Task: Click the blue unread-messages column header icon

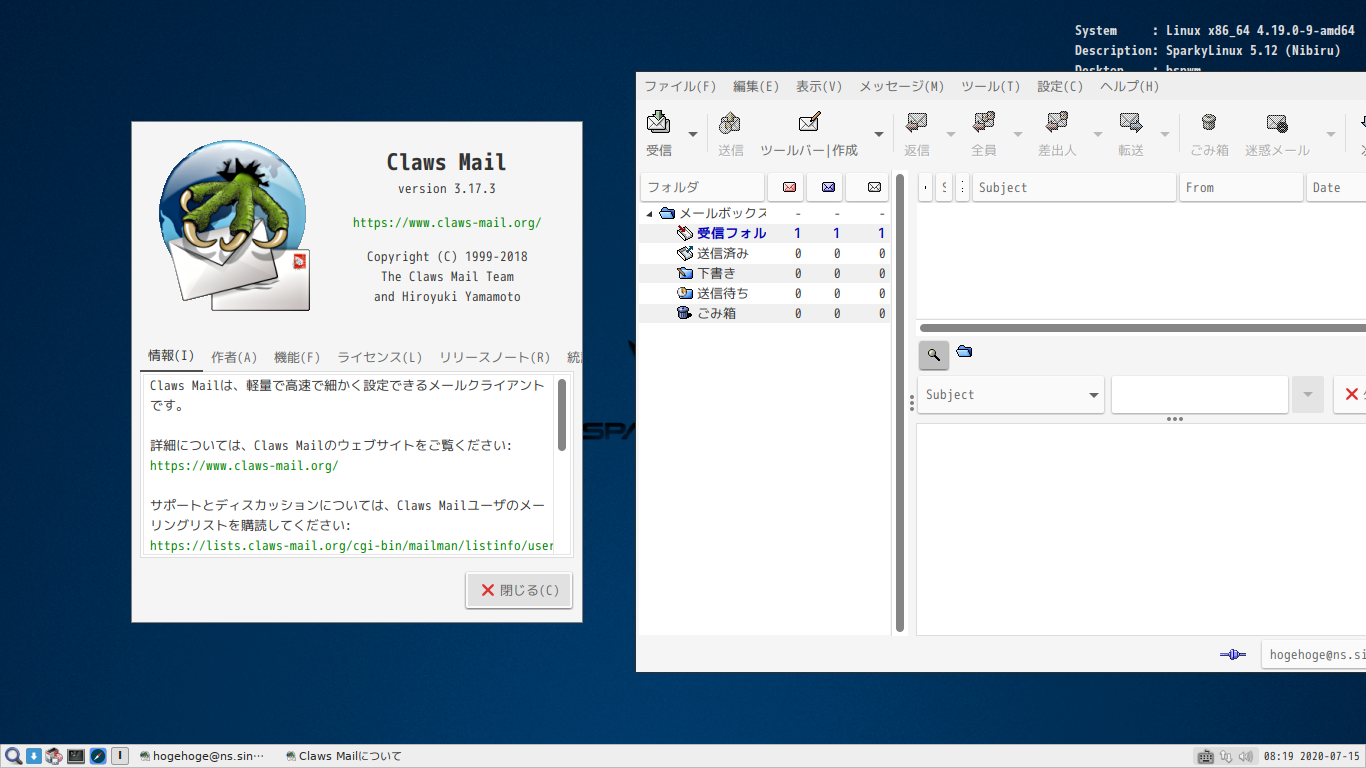Action: coord(828,187)
